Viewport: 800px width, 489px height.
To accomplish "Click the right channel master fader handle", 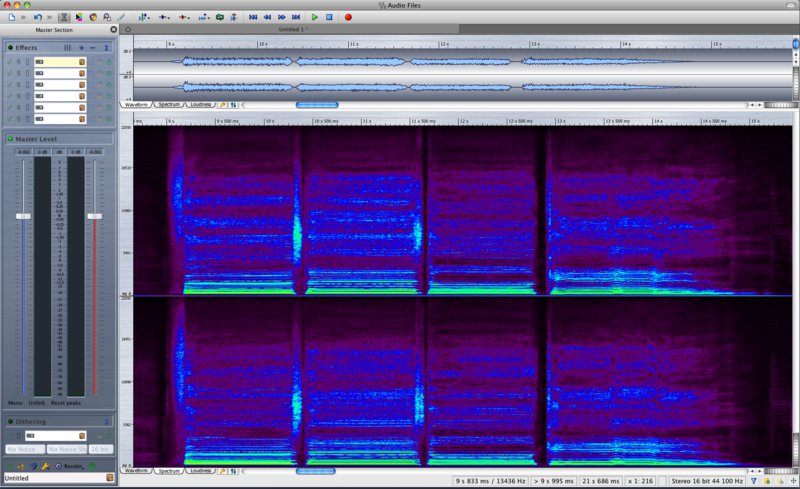I will (x=94, y=216).
